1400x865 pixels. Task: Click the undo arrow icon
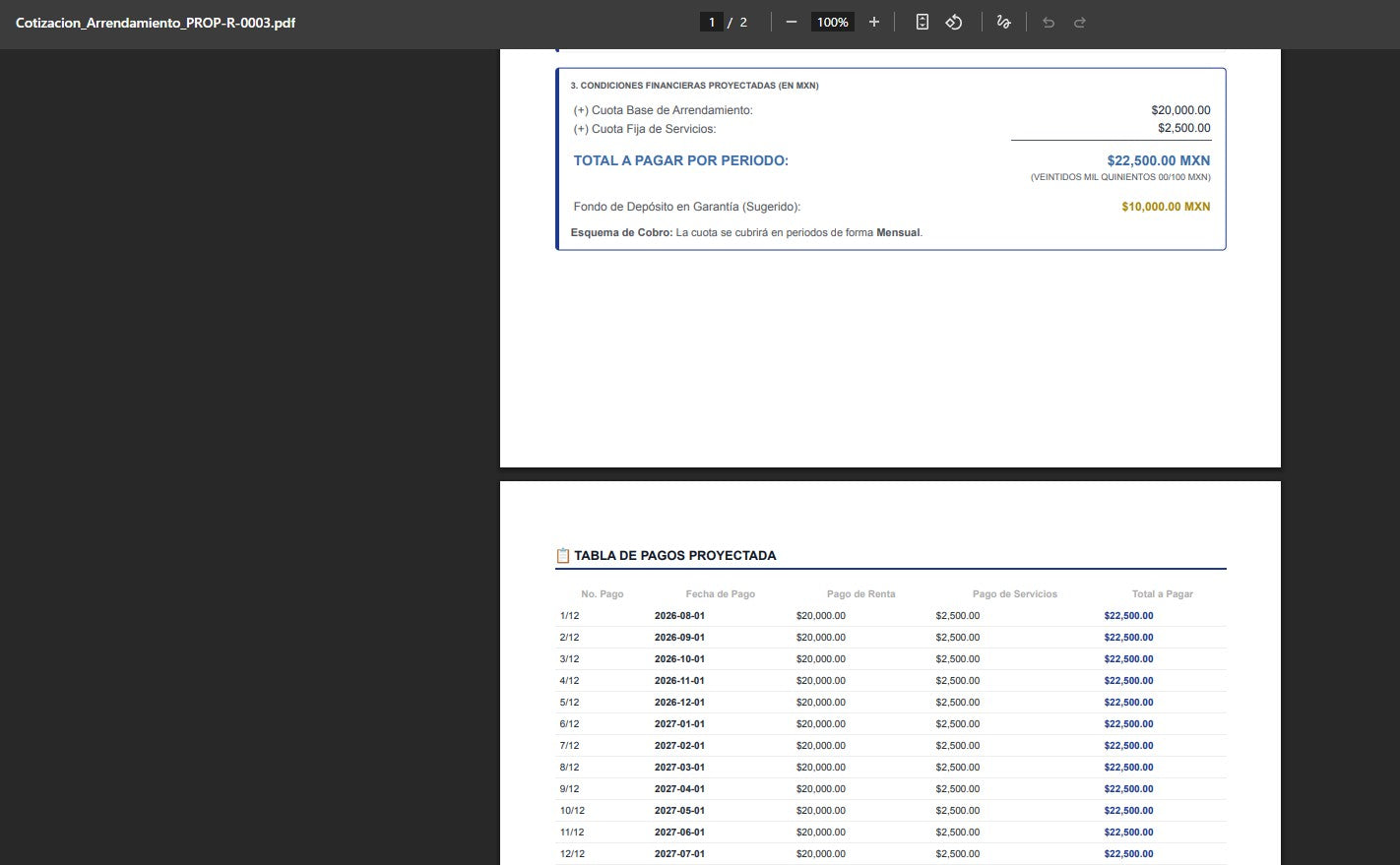click(1049, 22)
